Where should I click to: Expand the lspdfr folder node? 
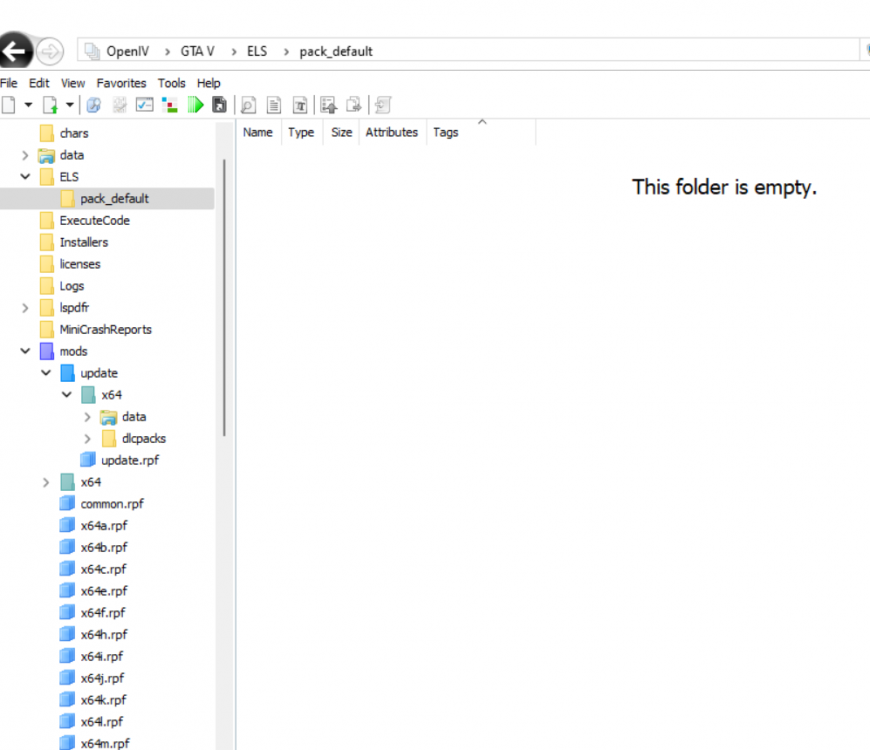[x=25, y=308]
